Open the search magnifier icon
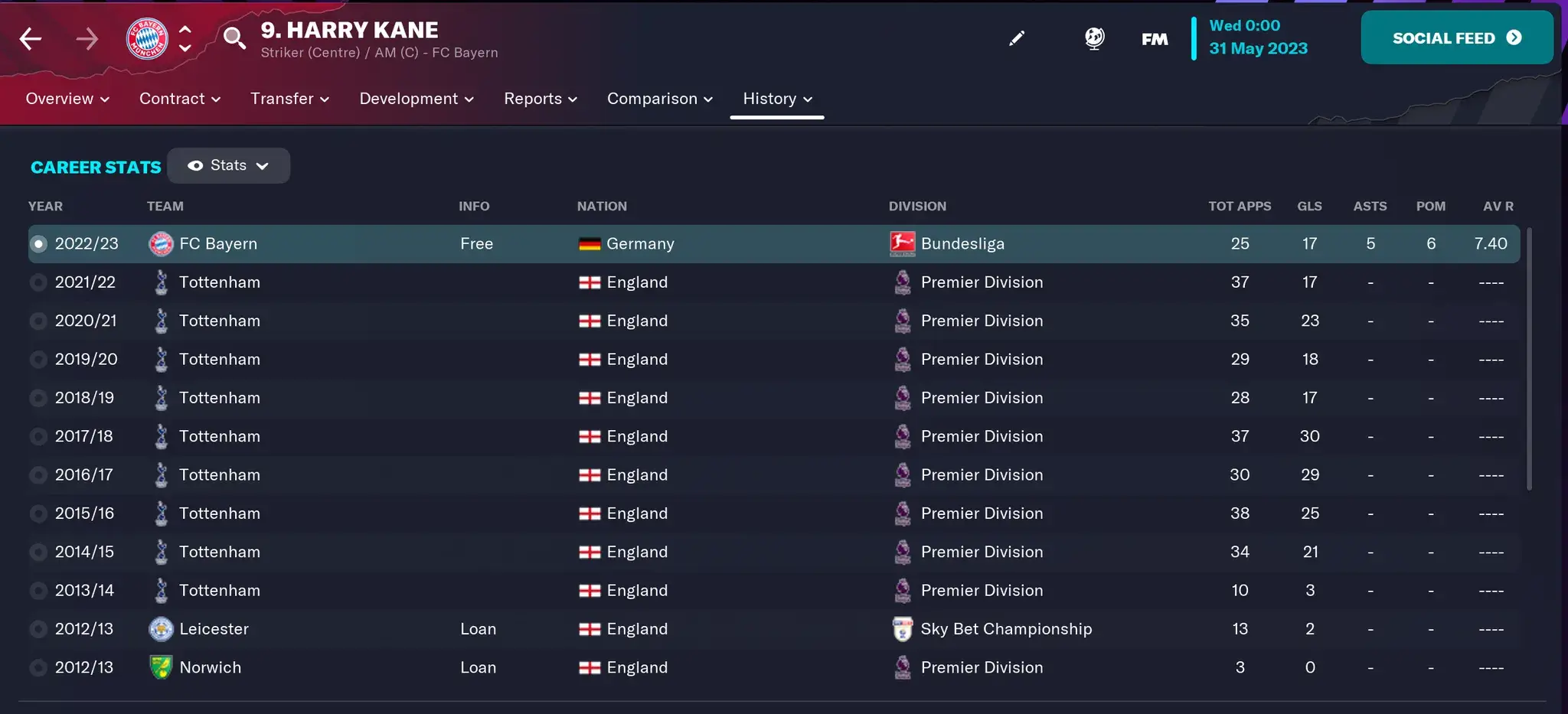The height and width of the screenshot is (714, 1568). point(234,37)
